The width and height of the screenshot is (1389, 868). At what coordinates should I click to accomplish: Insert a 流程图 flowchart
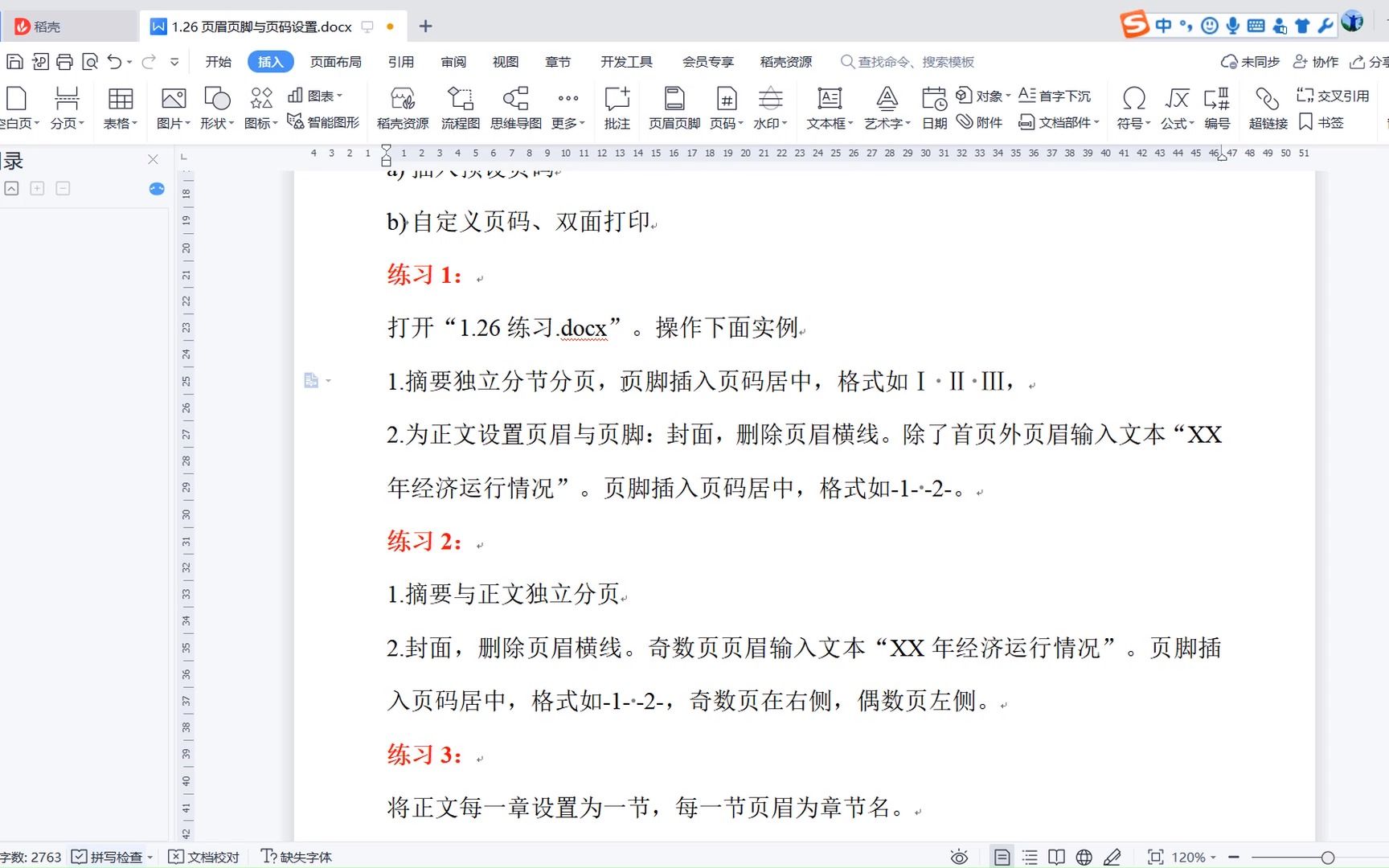pyautogui.click(x=461, y=108)
